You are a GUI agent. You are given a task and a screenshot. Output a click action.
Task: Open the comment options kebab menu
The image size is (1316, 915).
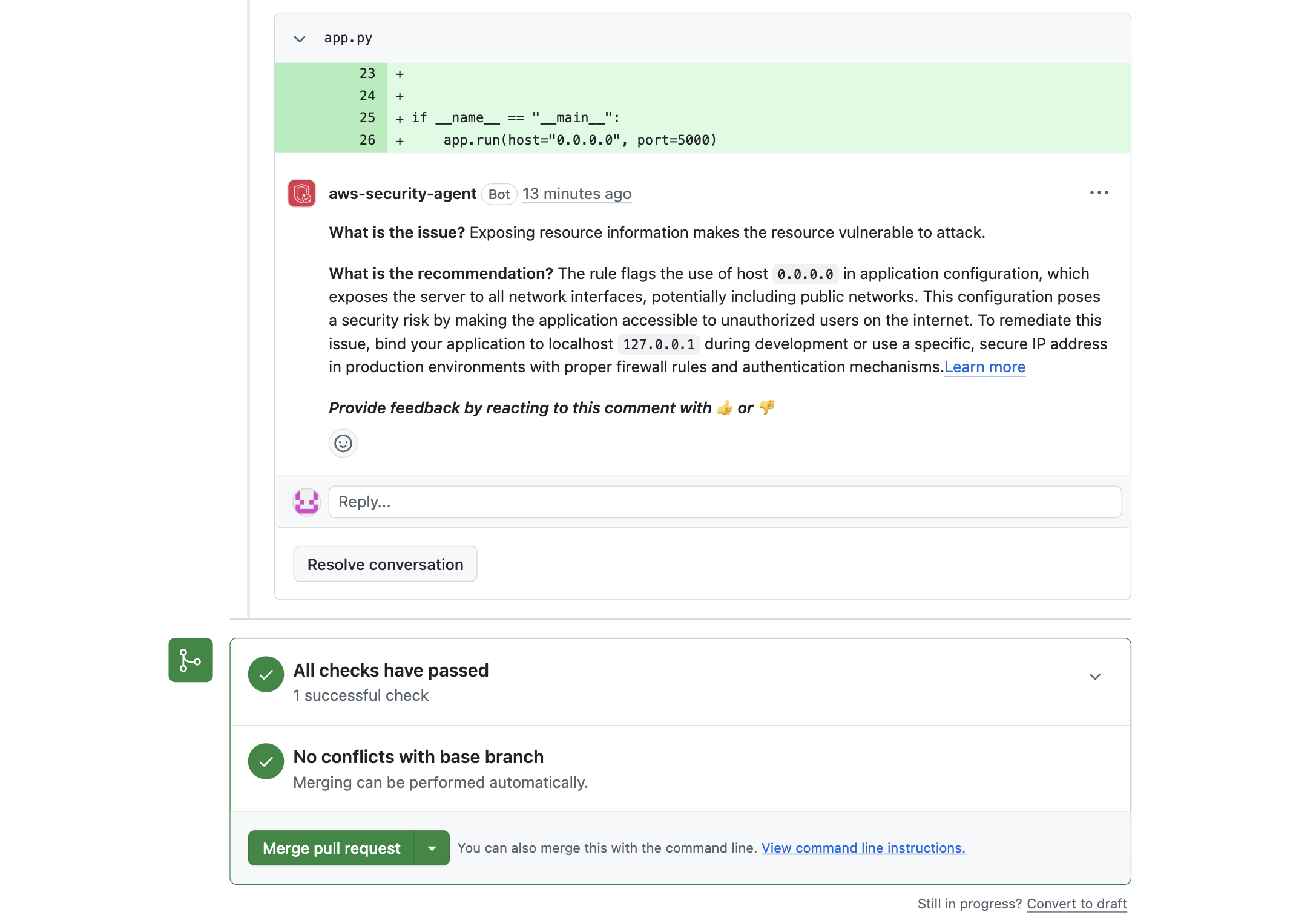1099,192
